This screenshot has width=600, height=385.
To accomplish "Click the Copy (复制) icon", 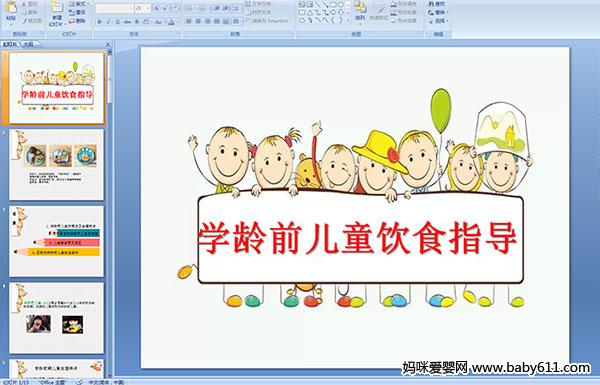I will pyautogui.click(x=24, y=12).
